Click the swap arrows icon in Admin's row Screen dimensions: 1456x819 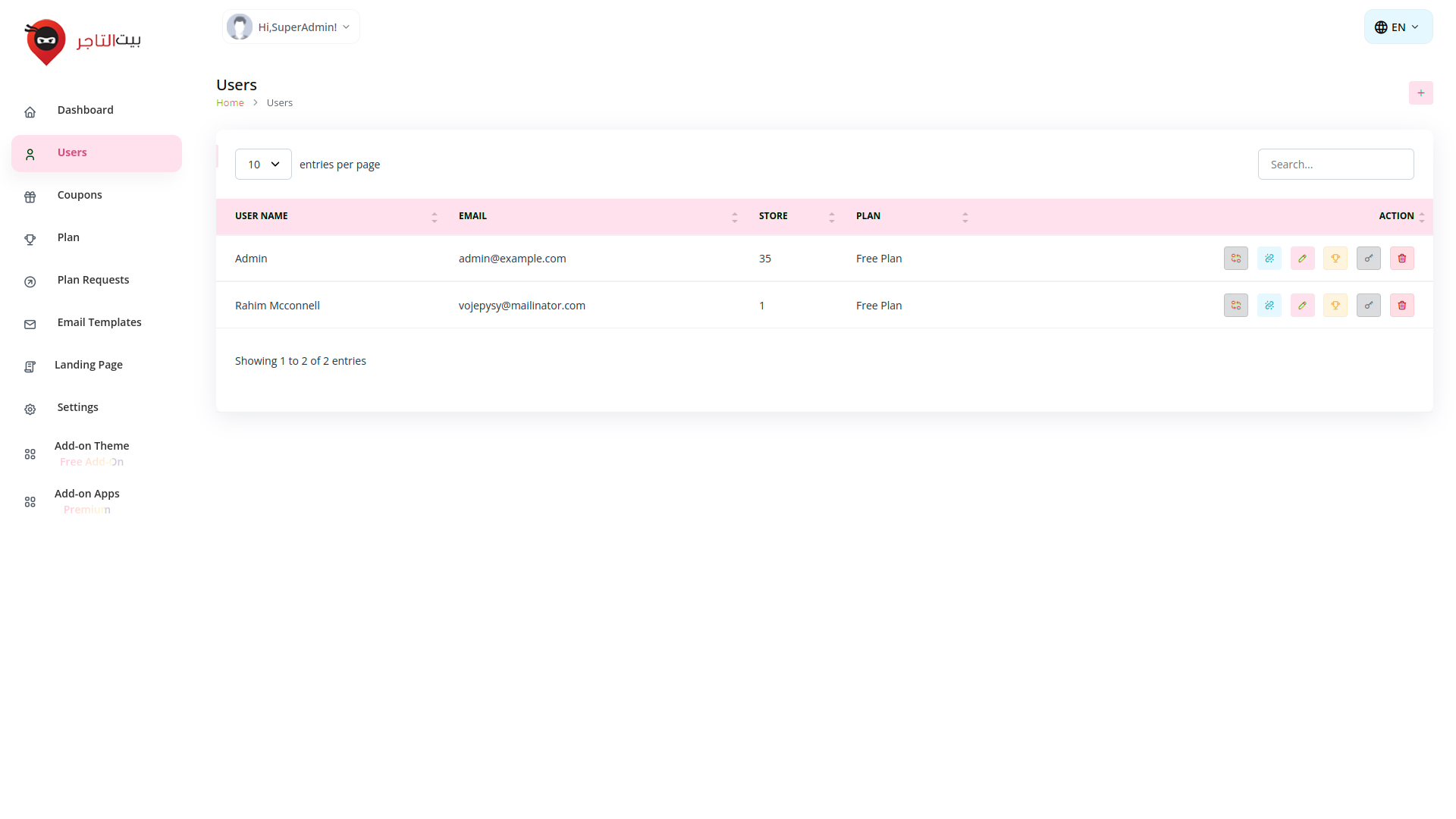coord(1235,259)
